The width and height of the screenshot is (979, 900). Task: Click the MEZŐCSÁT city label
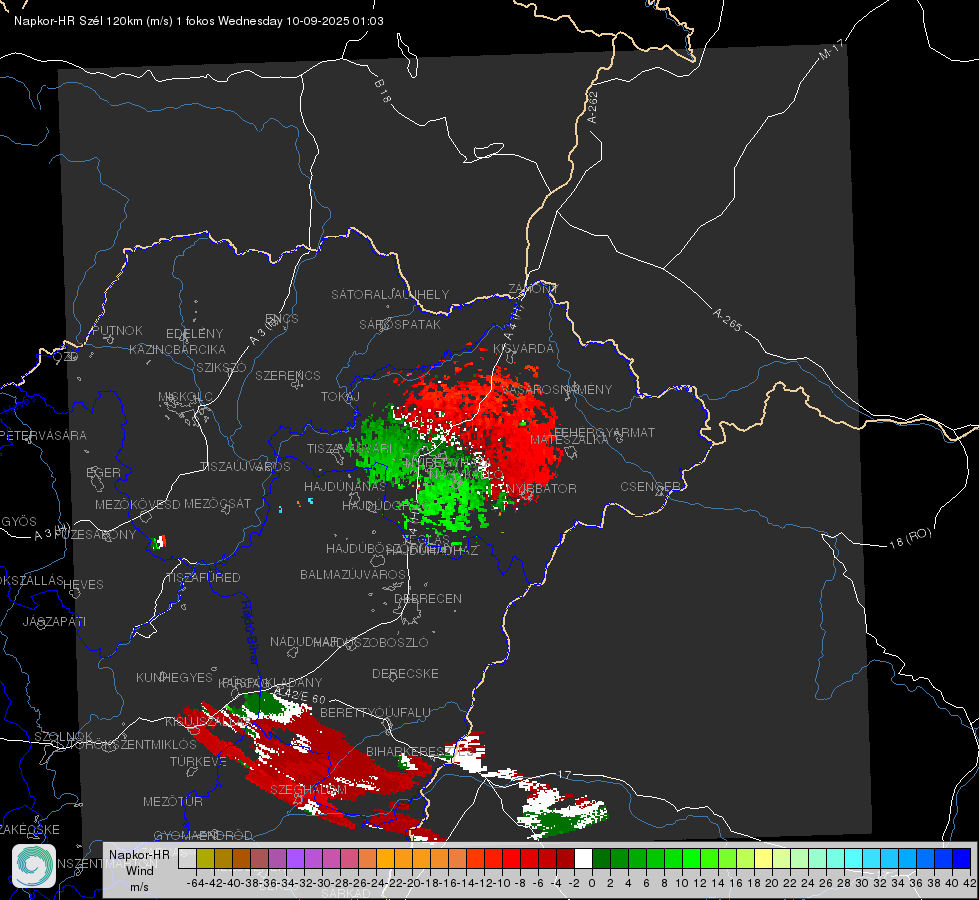217,503
